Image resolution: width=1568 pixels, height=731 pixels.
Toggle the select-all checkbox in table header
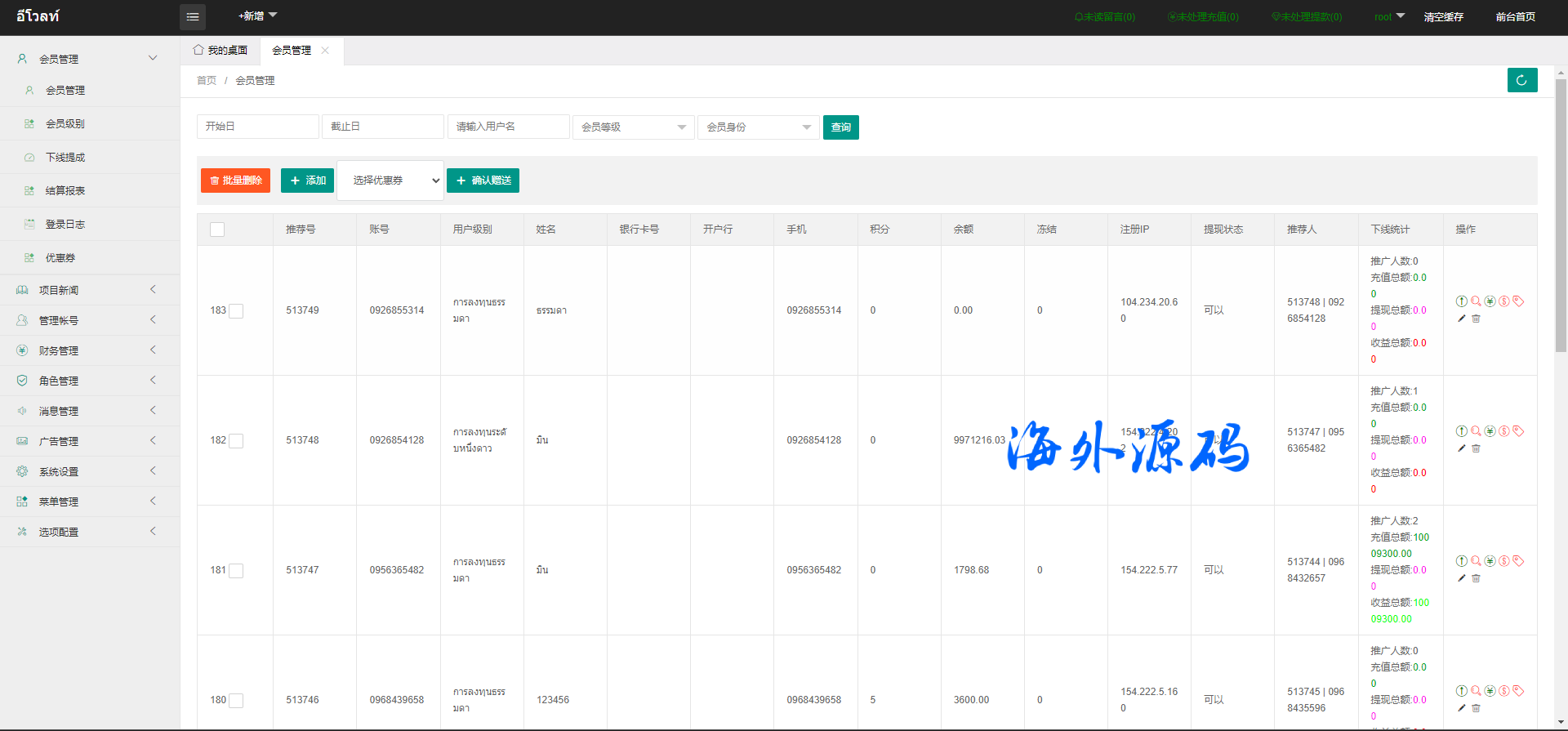(217, 230)
